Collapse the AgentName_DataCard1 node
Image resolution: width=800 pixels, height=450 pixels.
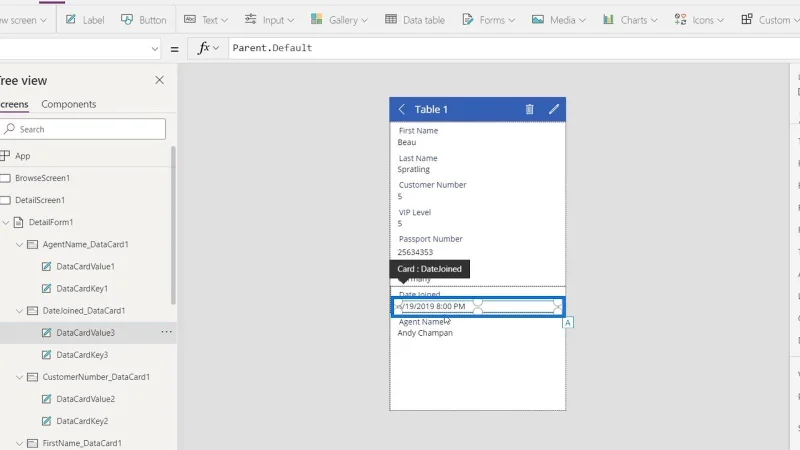[x=19, y=244]
